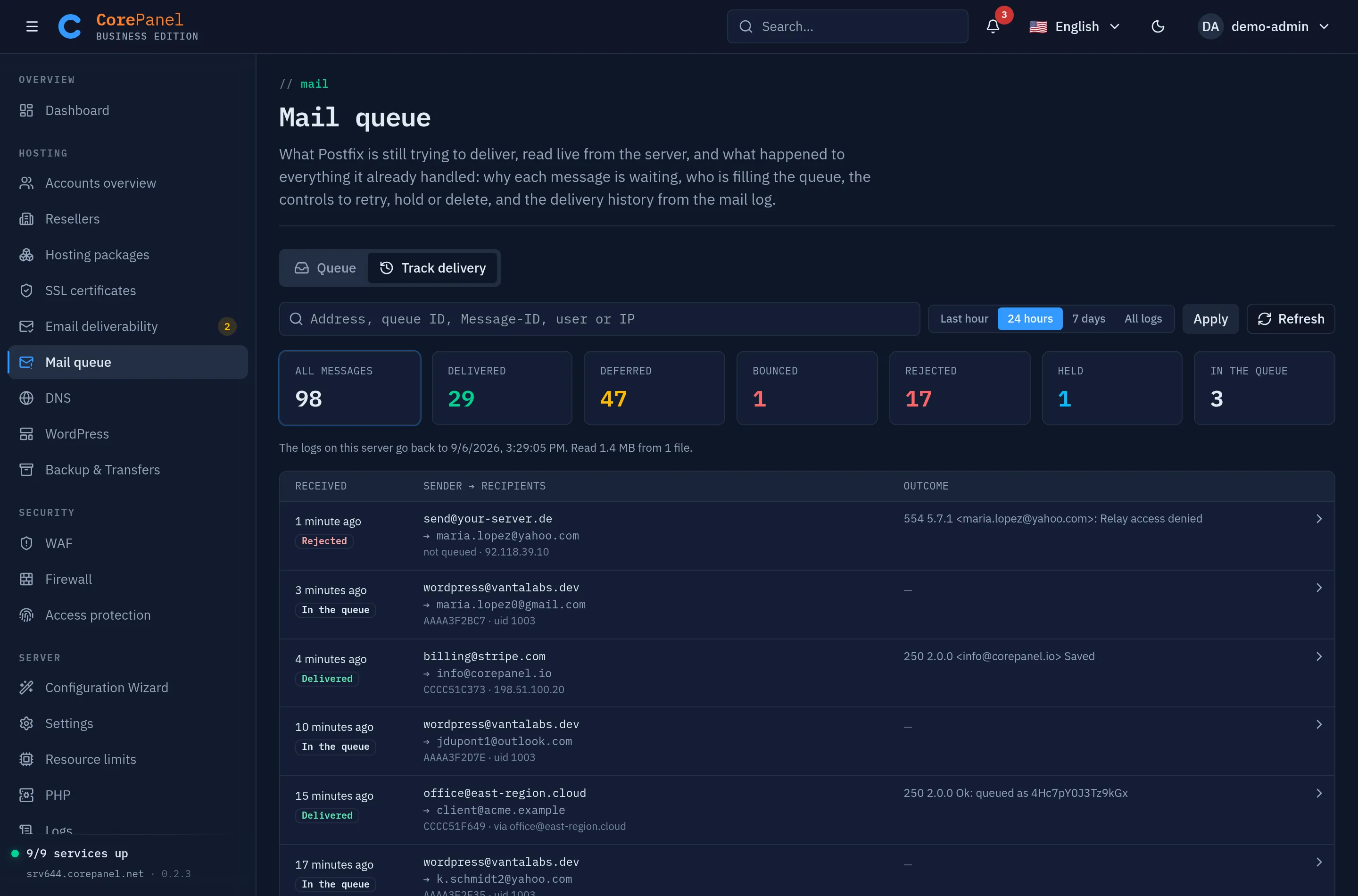Click the address or queue ID filter field
Image resolution: width=1358 pixels, height=896 pixels.
(599, 319)
